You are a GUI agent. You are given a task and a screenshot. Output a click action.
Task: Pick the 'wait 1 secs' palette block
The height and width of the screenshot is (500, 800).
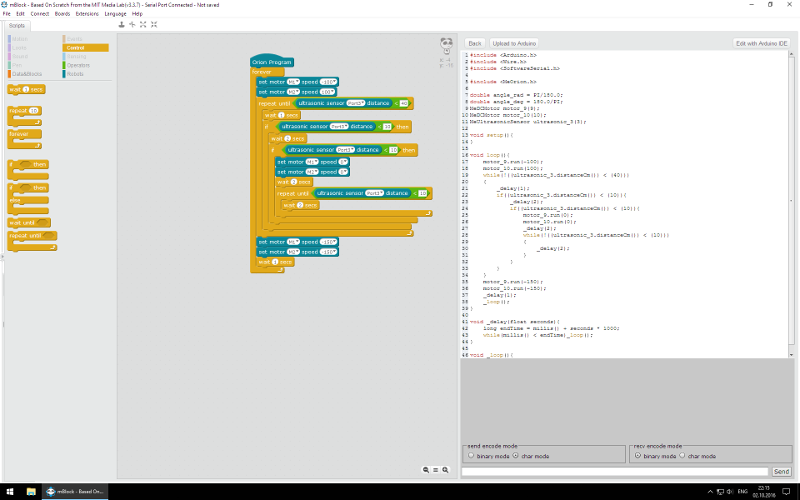pos(27,89)
